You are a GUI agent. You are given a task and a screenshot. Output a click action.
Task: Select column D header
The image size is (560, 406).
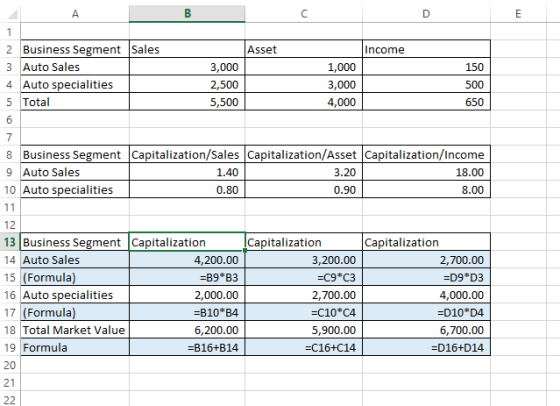426,14
